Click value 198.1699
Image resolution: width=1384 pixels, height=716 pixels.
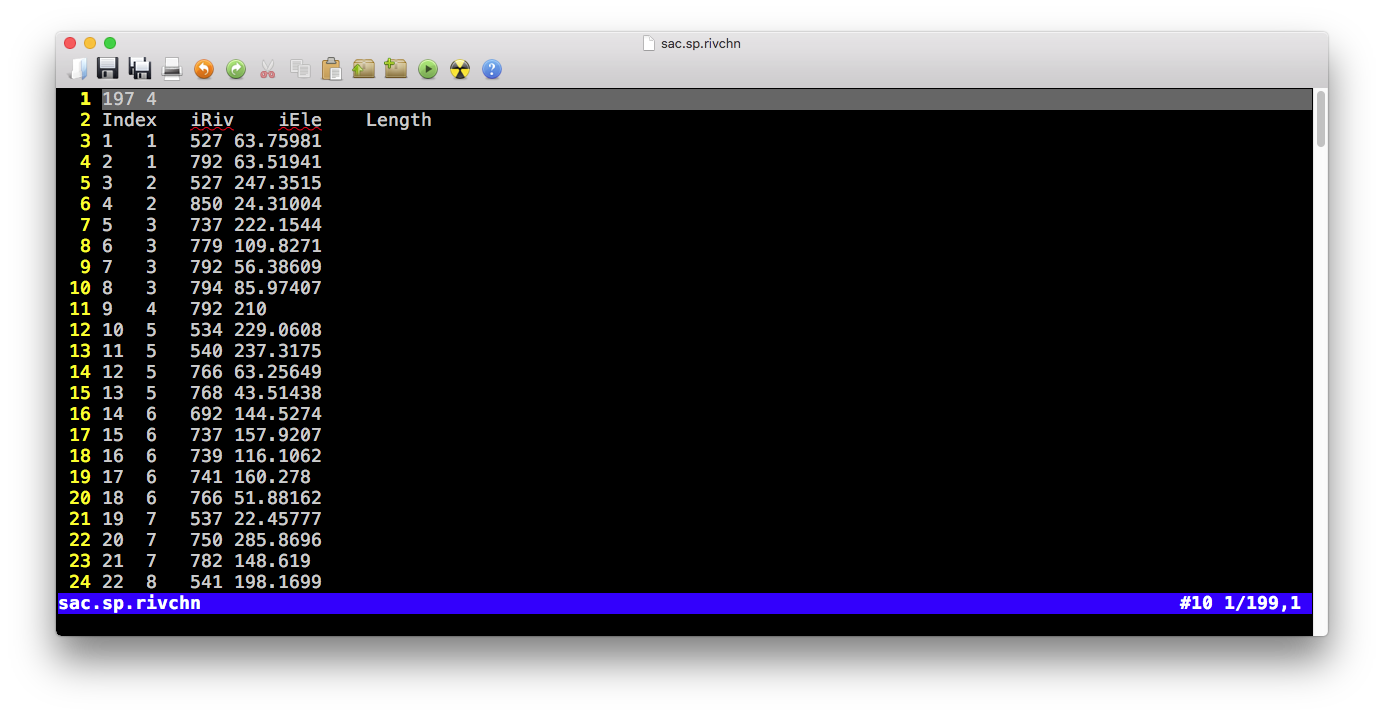tap(278, 582)
